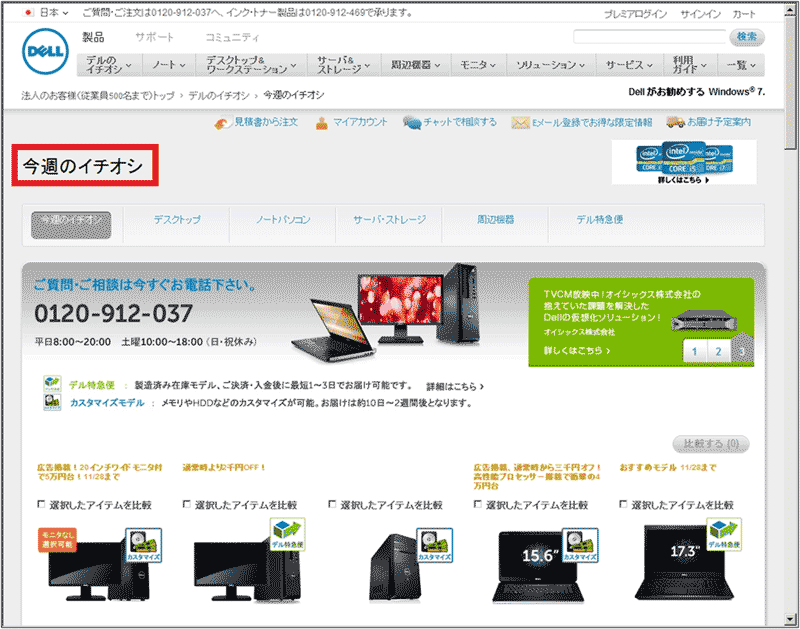800x629 pixels.
Task: Click the quote order (見積書から注文) icon
Action: coord(223,123)
